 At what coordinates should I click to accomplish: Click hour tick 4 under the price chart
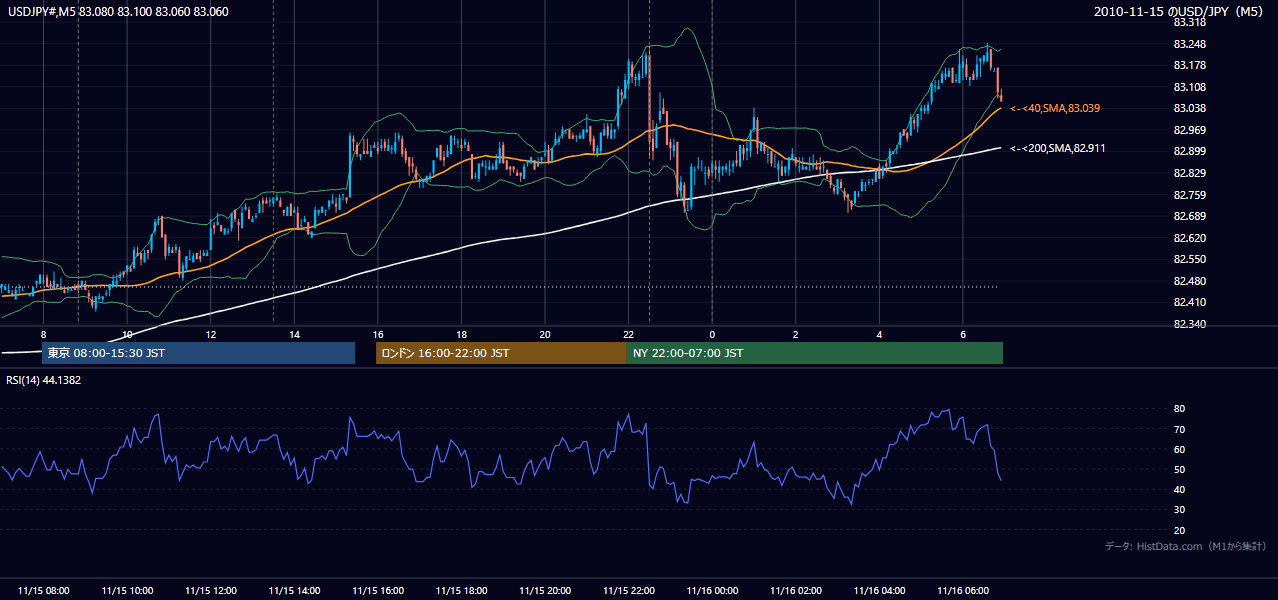(879, 334)
